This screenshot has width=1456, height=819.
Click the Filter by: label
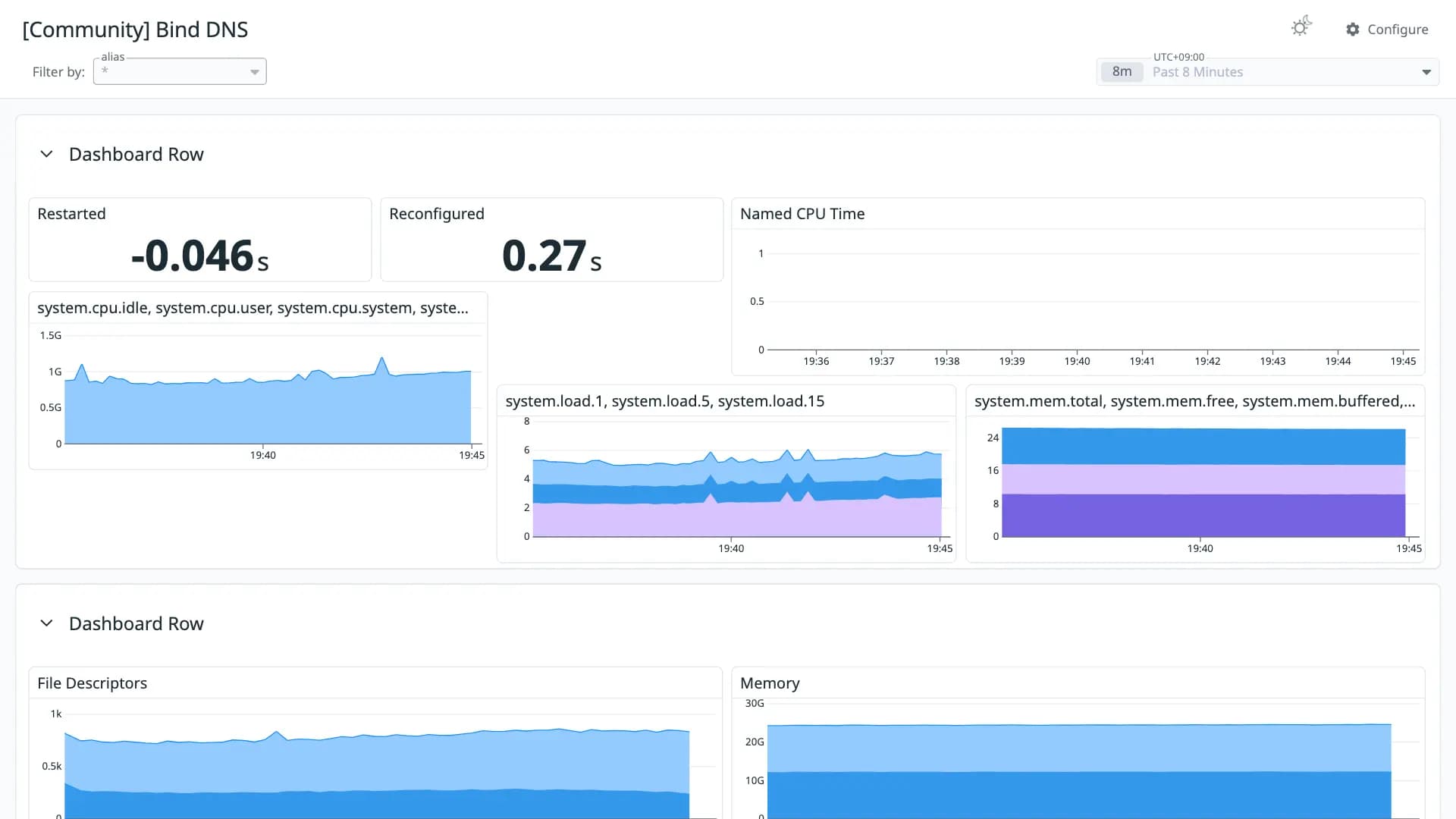pyautogui.click(x=58, y=72)
